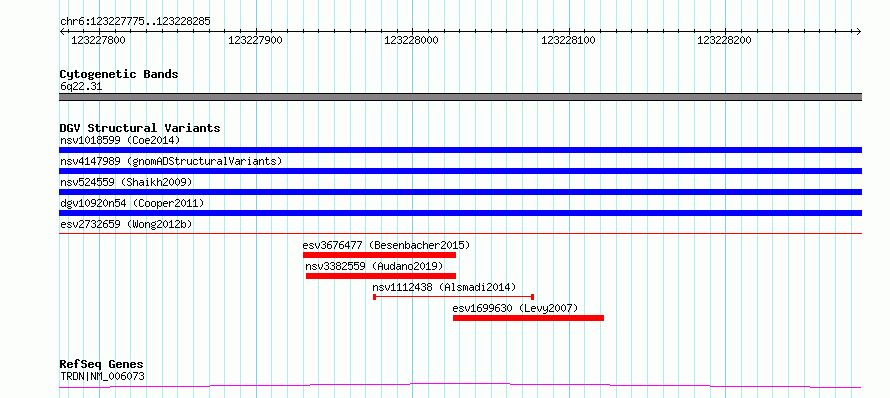The height and width of the screenshot is (398, 890).
Task: Open variant esv1699630 (Levy2007) label
Action: click(515, 308)
